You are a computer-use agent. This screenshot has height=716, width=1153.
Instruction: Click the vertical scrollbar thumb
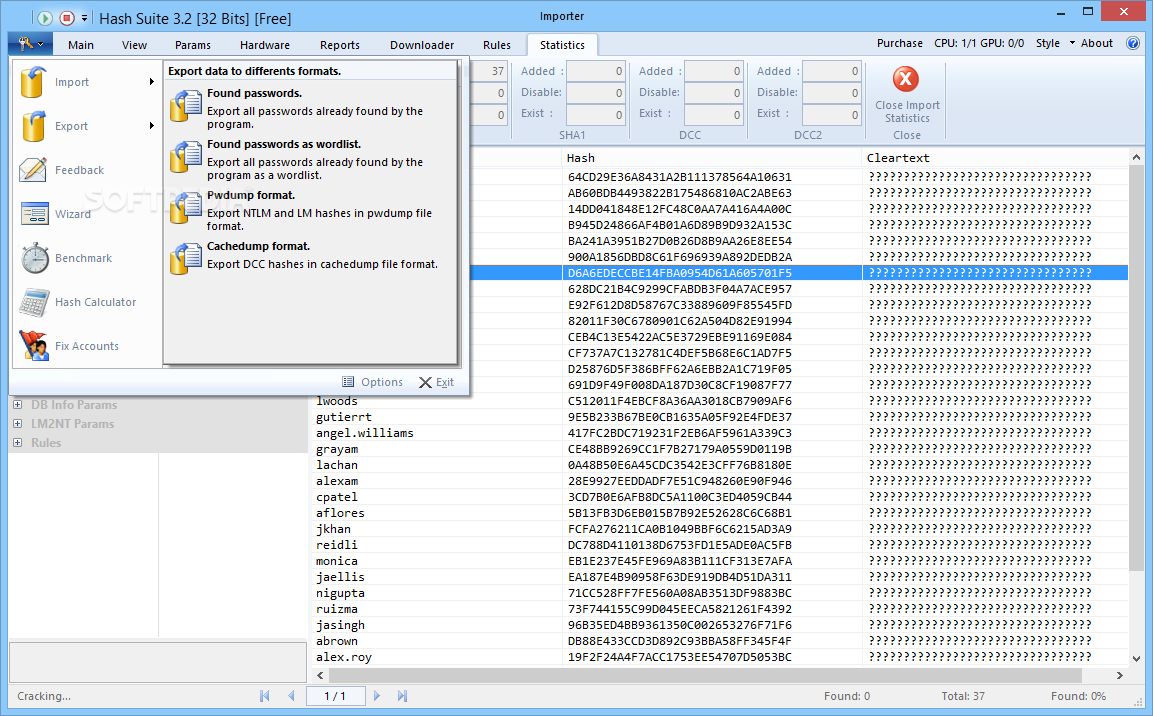[1136, 368]
